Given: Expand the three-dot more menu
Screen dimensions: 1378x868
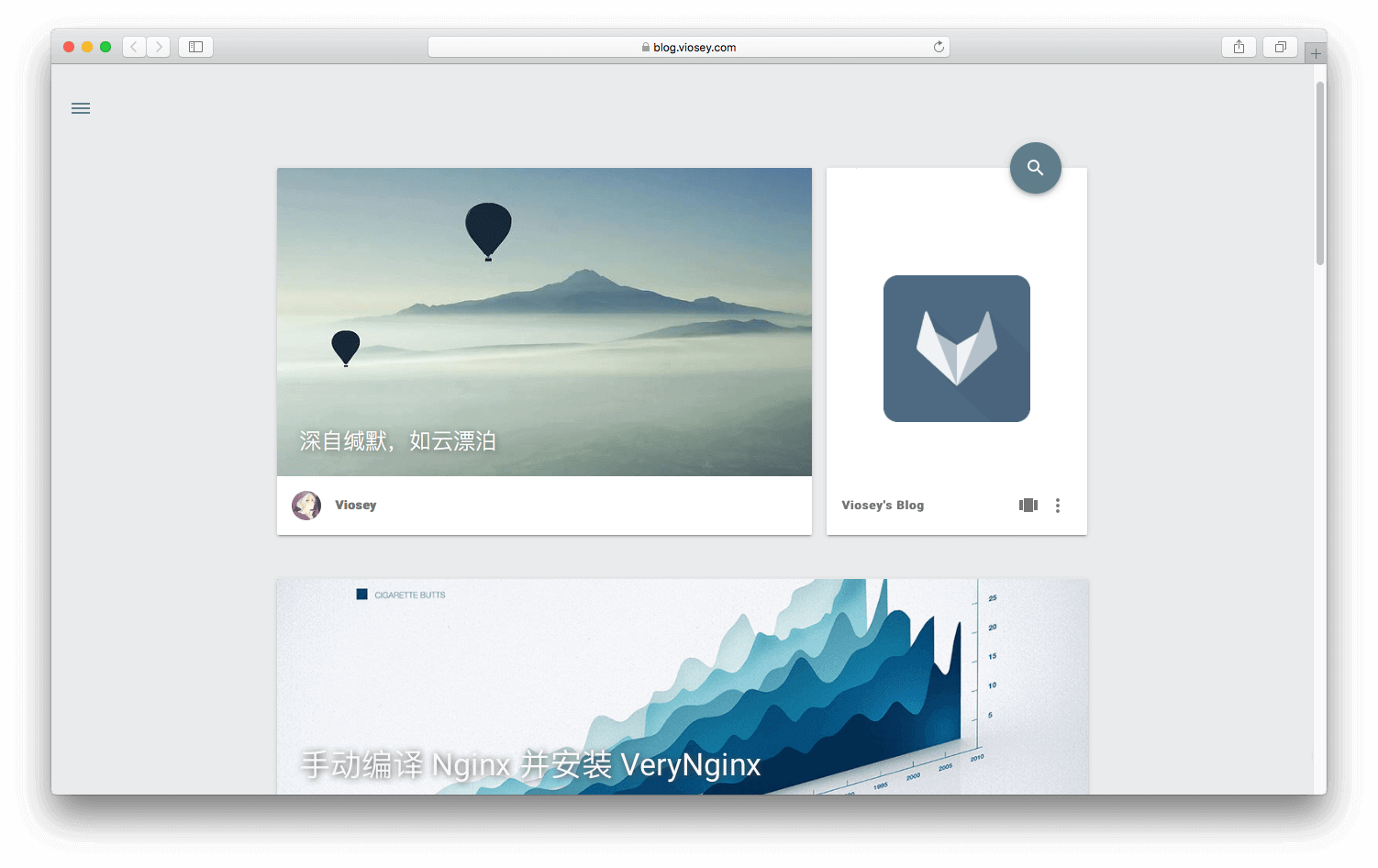Looking at the screenshot, I should tap(1058, 506).
